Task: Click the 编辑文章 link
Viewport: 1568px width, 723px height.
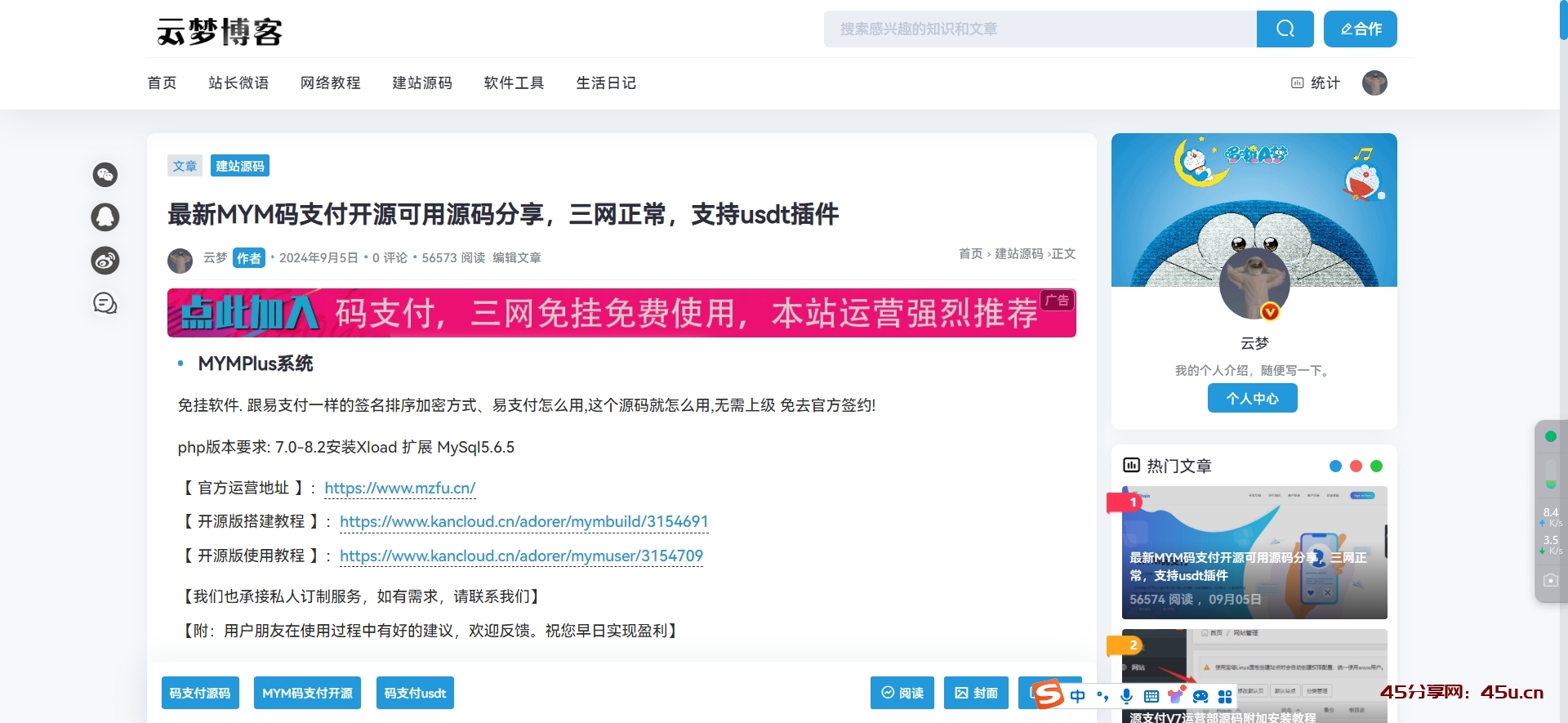Action: pyautogui.click(x=517, y=257)
